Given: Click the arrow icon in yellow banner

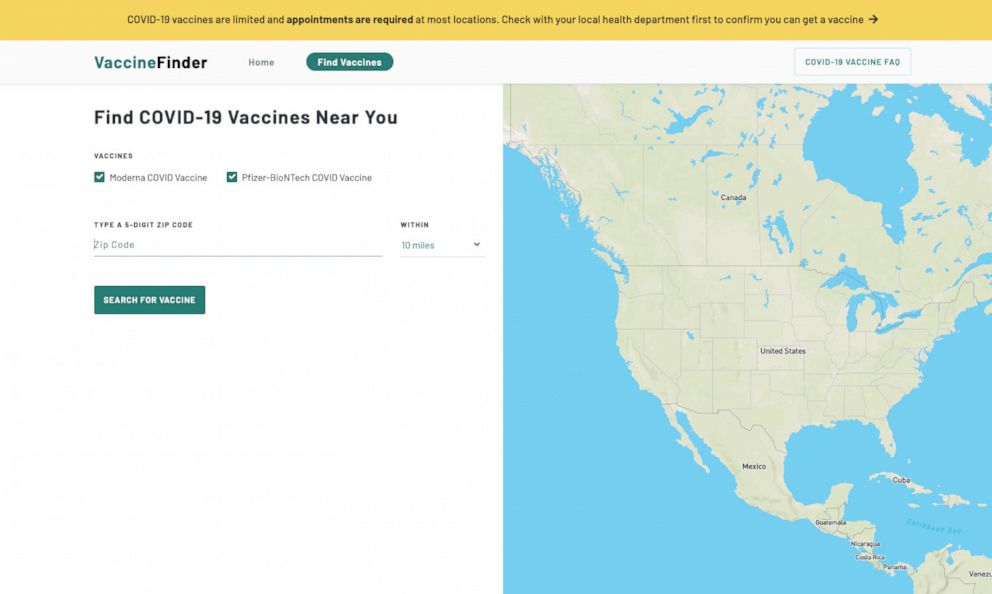Looking at the screenshot, I should tap(873, 19).
